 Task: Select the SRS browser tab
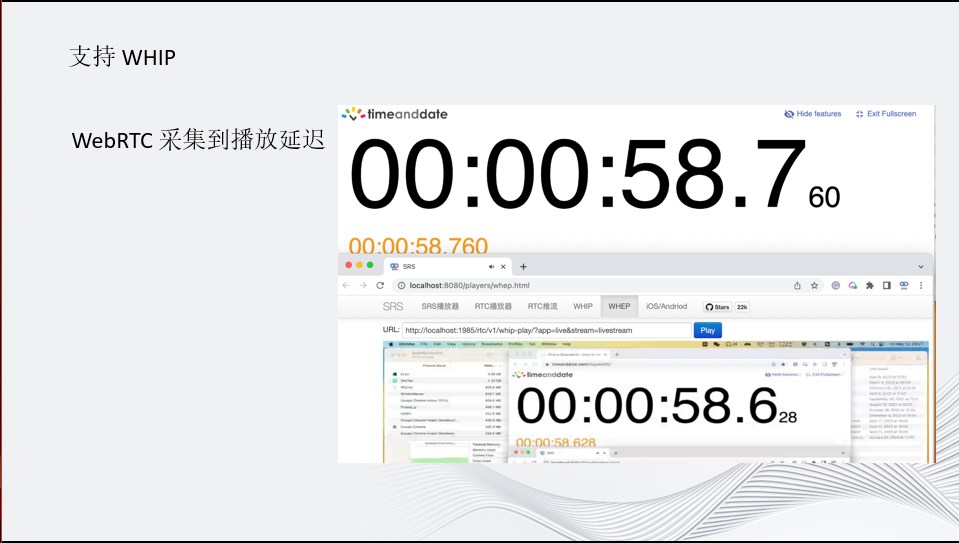[448, 267]
